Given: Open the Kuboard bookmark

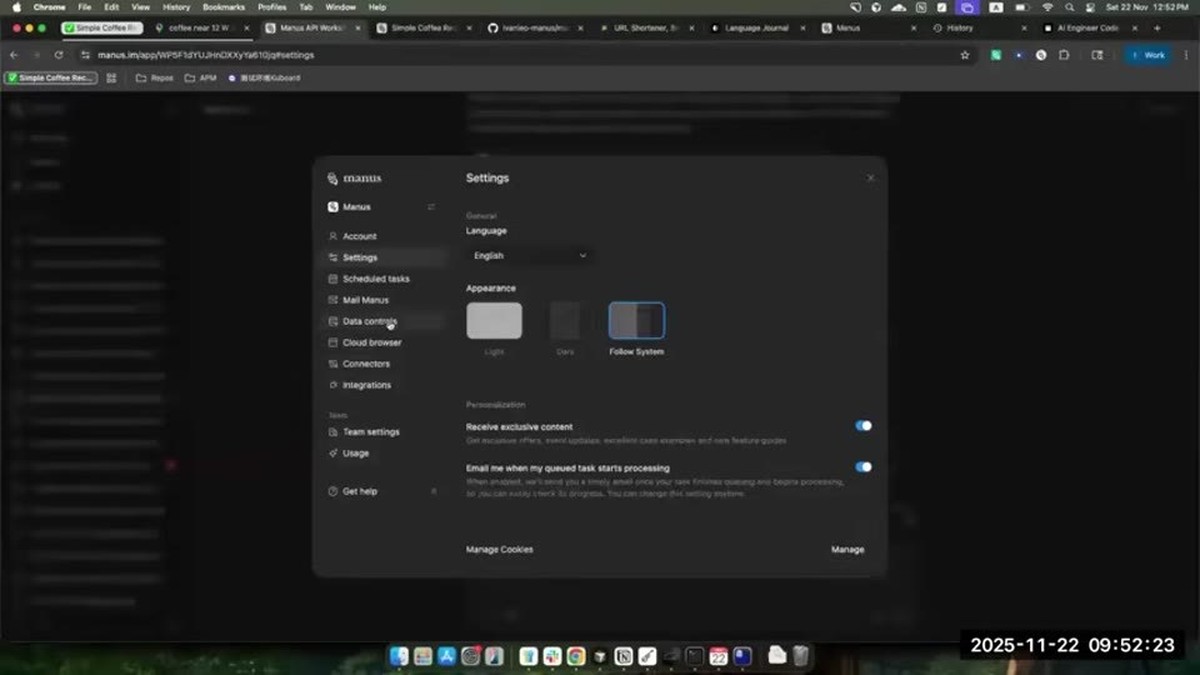Looking at the screenshot, I should click(x=264, y=77).
